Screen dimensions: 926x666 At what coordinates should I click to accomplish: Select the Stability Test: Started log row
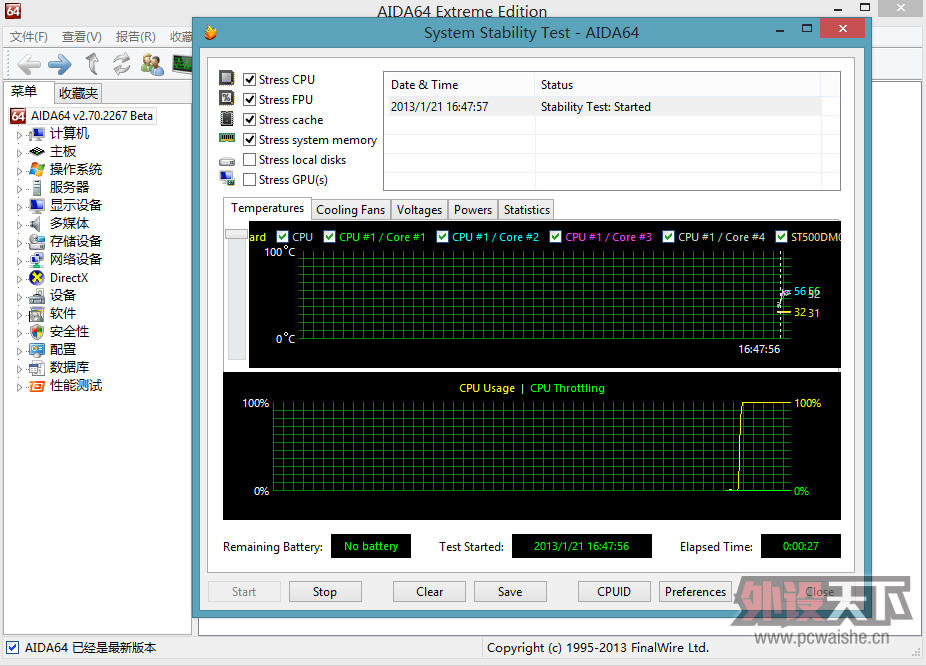(x=603, y=107)
